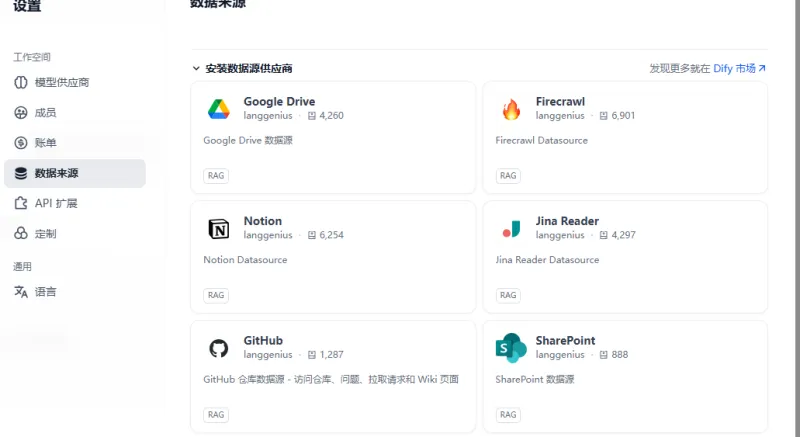Click the 成员 members icon
Image resolution: width=800 pixels, height=437 pixels.
tap(21, 113)
